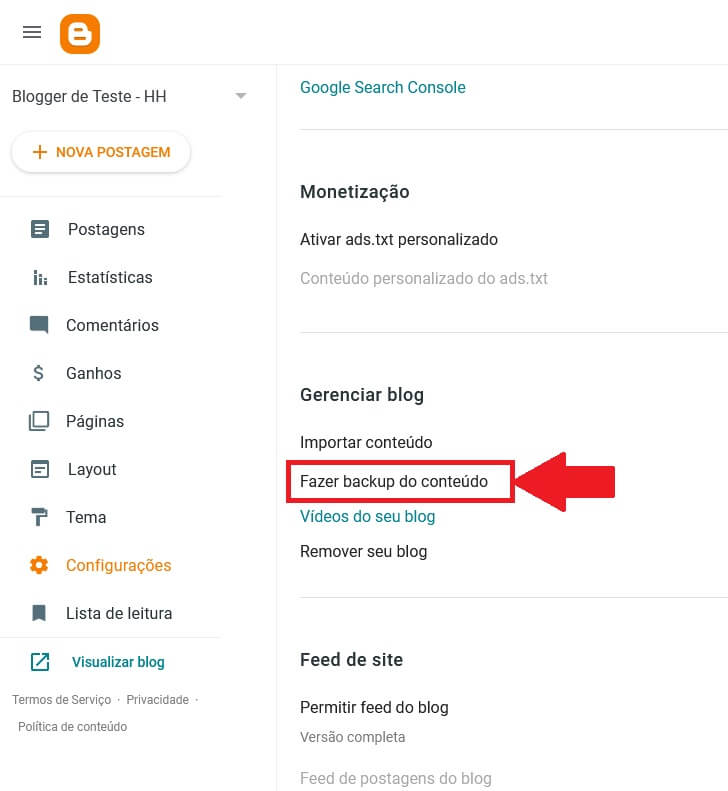Viewport: 728px width, 791px height.
Task: Open the Lista de leitura bookmark icon
Action: click(39, 613)
